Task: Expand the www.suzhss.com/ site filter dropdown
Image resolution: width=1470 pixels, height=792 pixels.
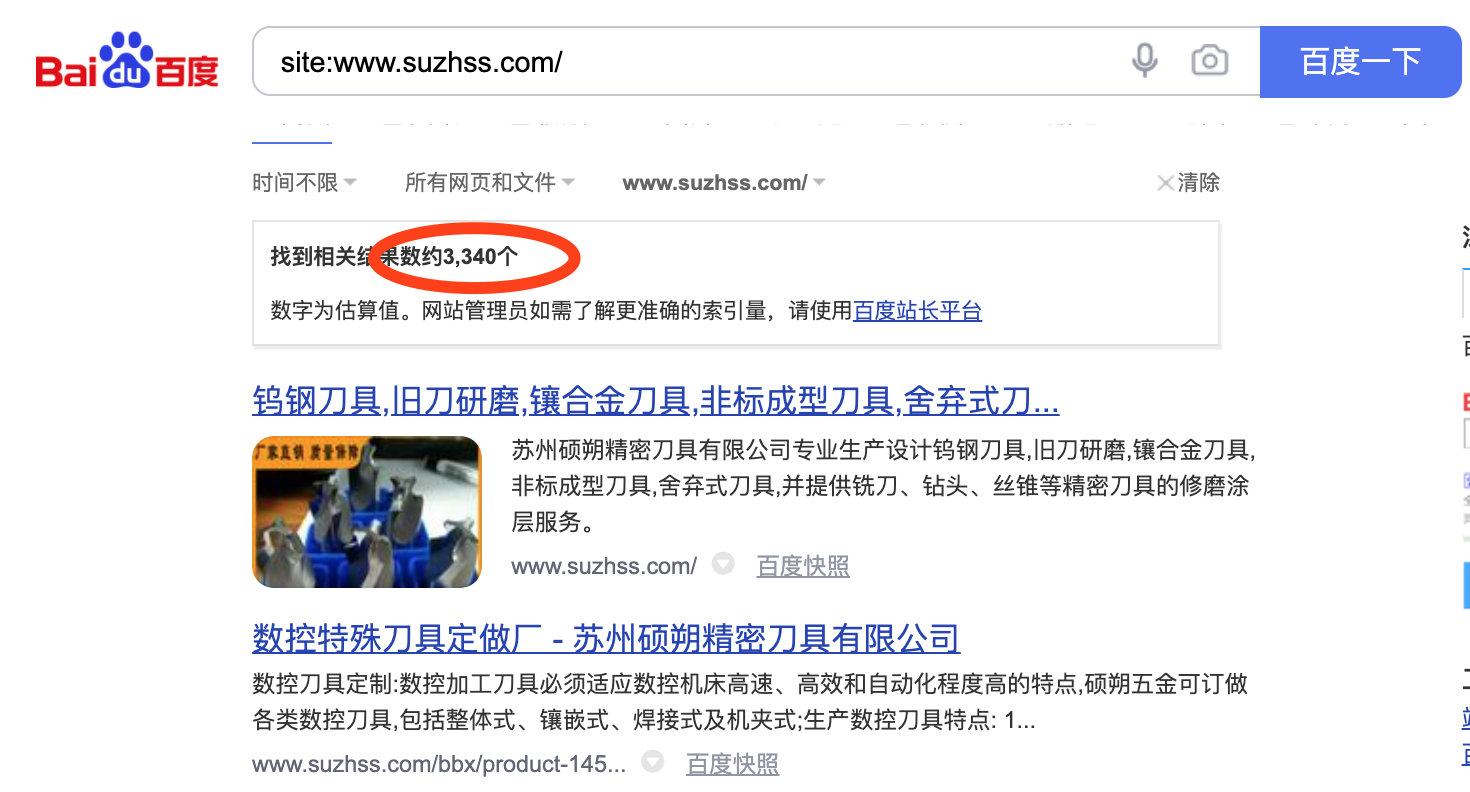Action: (x=723, y=183)
